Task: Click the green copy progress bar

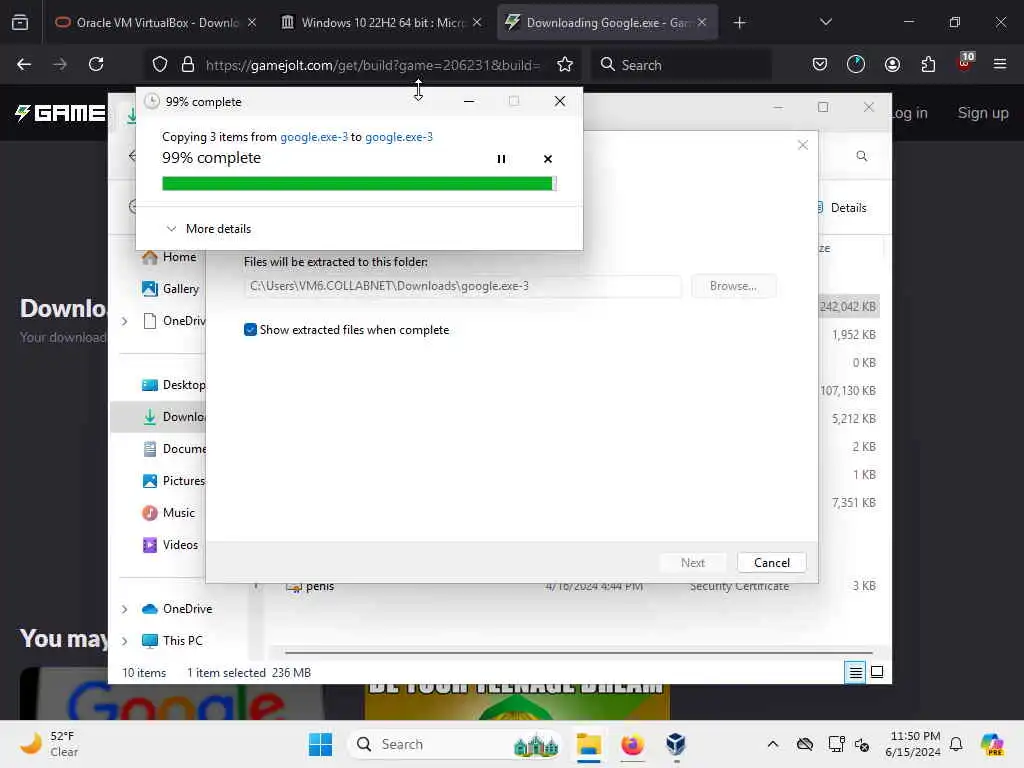Action: [x=359, y=184]
